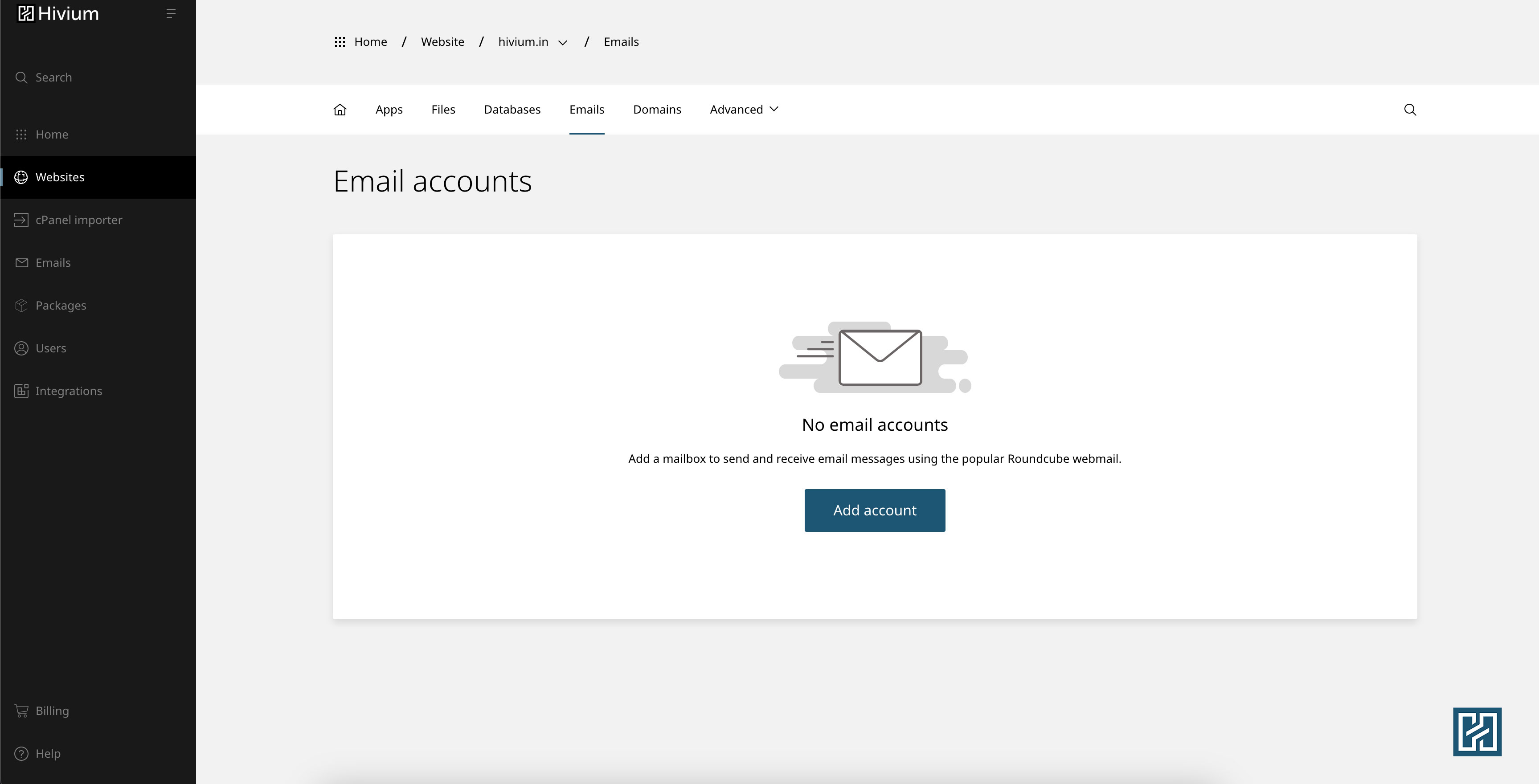The width and height of the screenshot is (1539, 784).
Task: Open cPanel importer in the sidebar
Action: pos(78,220)
